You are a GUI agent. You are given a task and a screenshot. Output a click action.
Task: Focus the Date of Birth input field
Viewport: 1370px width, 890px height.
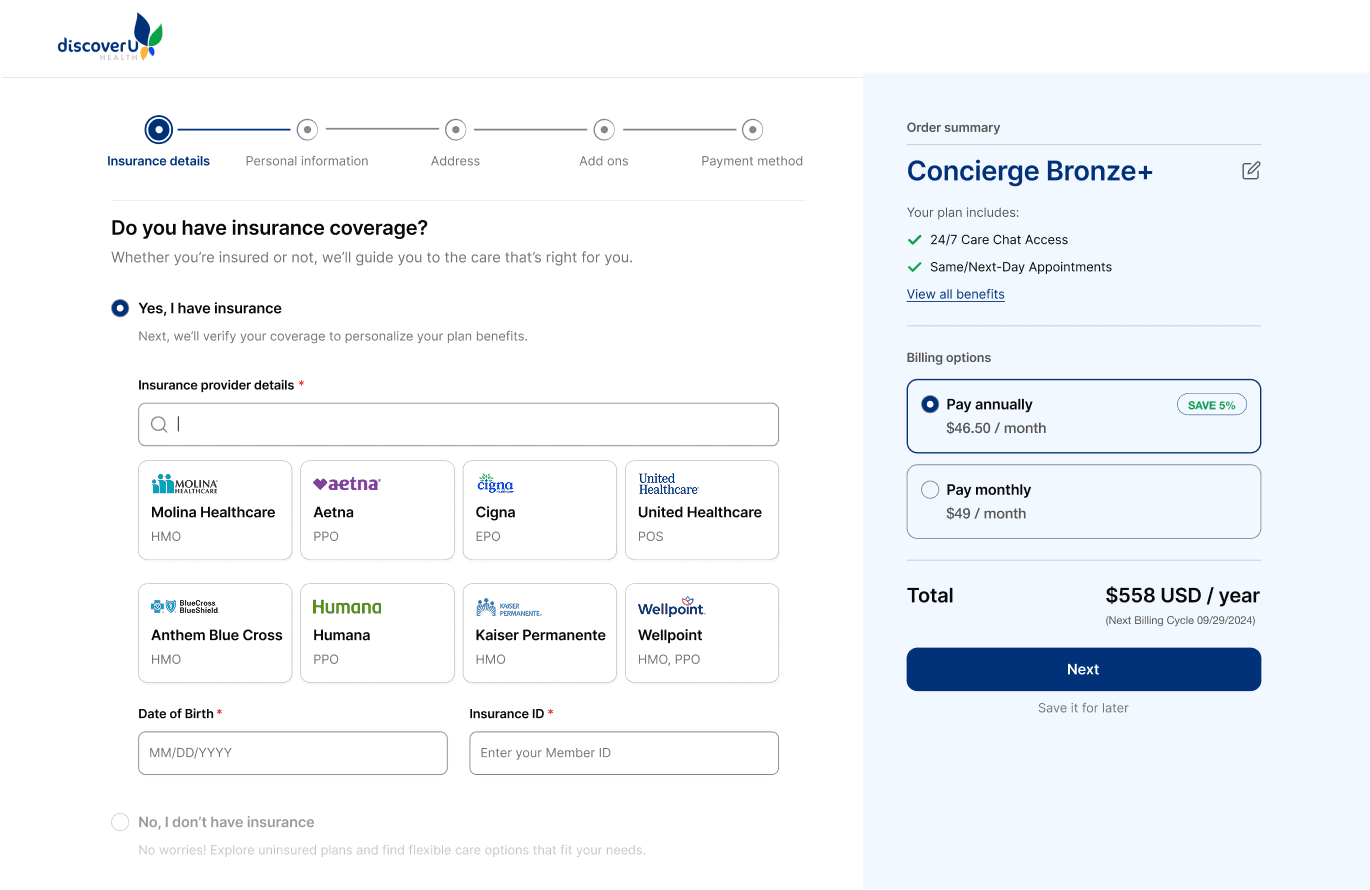pyautogui.click(x=293, y=753)
